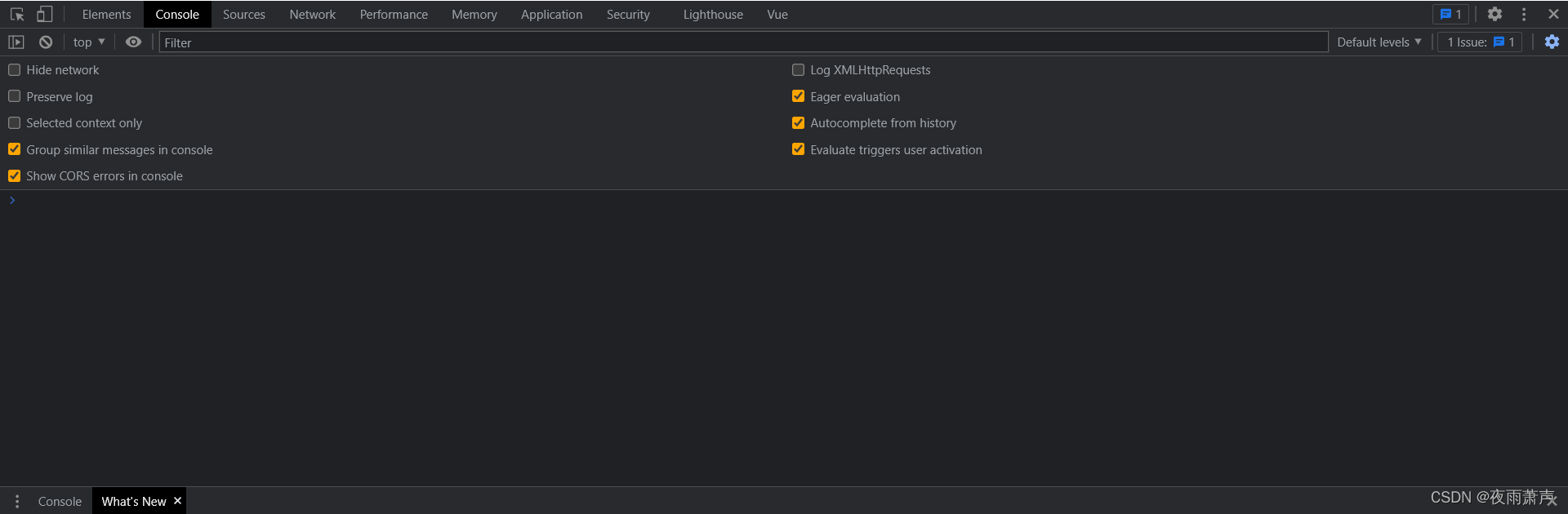Select the Console tab in the top bar
Viewport: 1568px width, 514px height.
pos(177,15)
